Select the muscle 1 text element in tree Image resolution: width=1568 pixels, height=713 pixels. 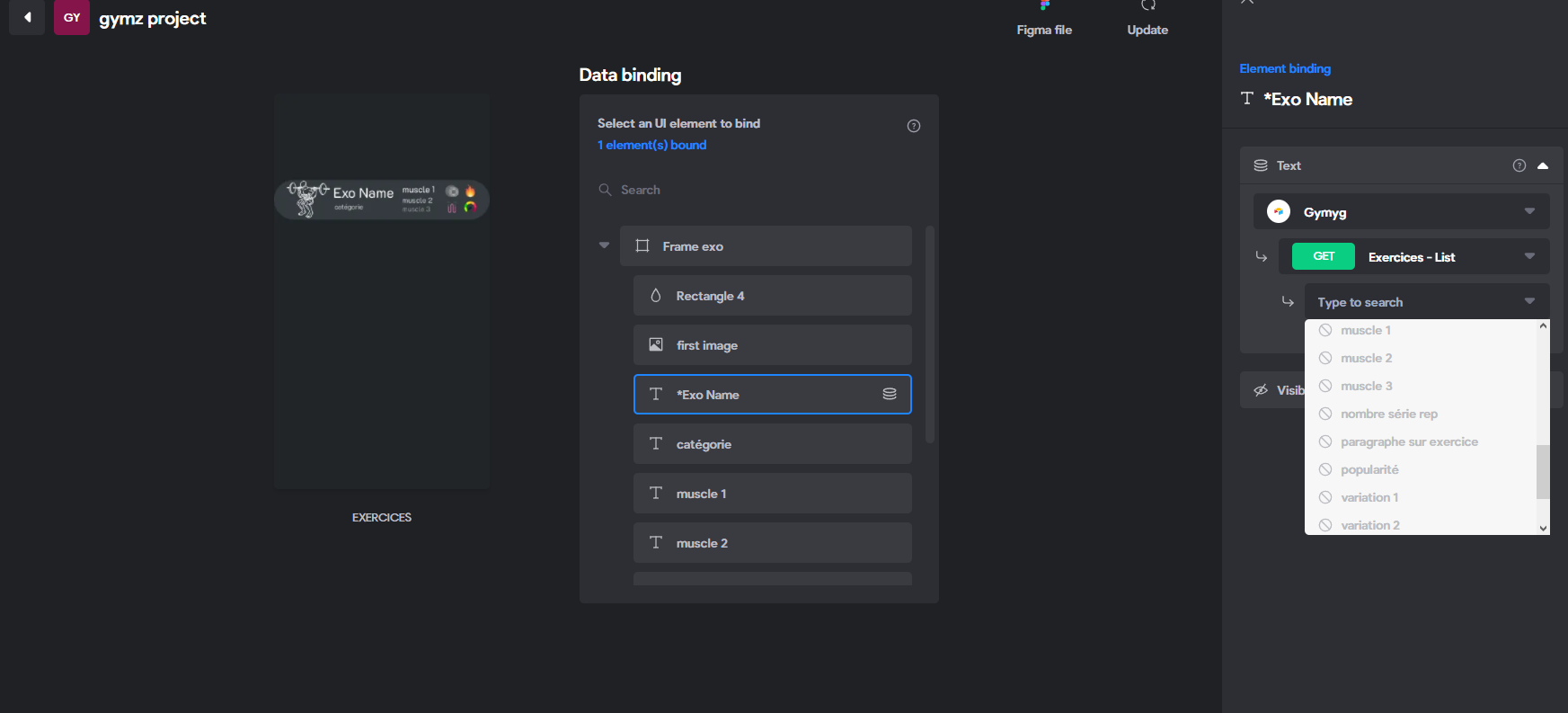click(773, 494)
